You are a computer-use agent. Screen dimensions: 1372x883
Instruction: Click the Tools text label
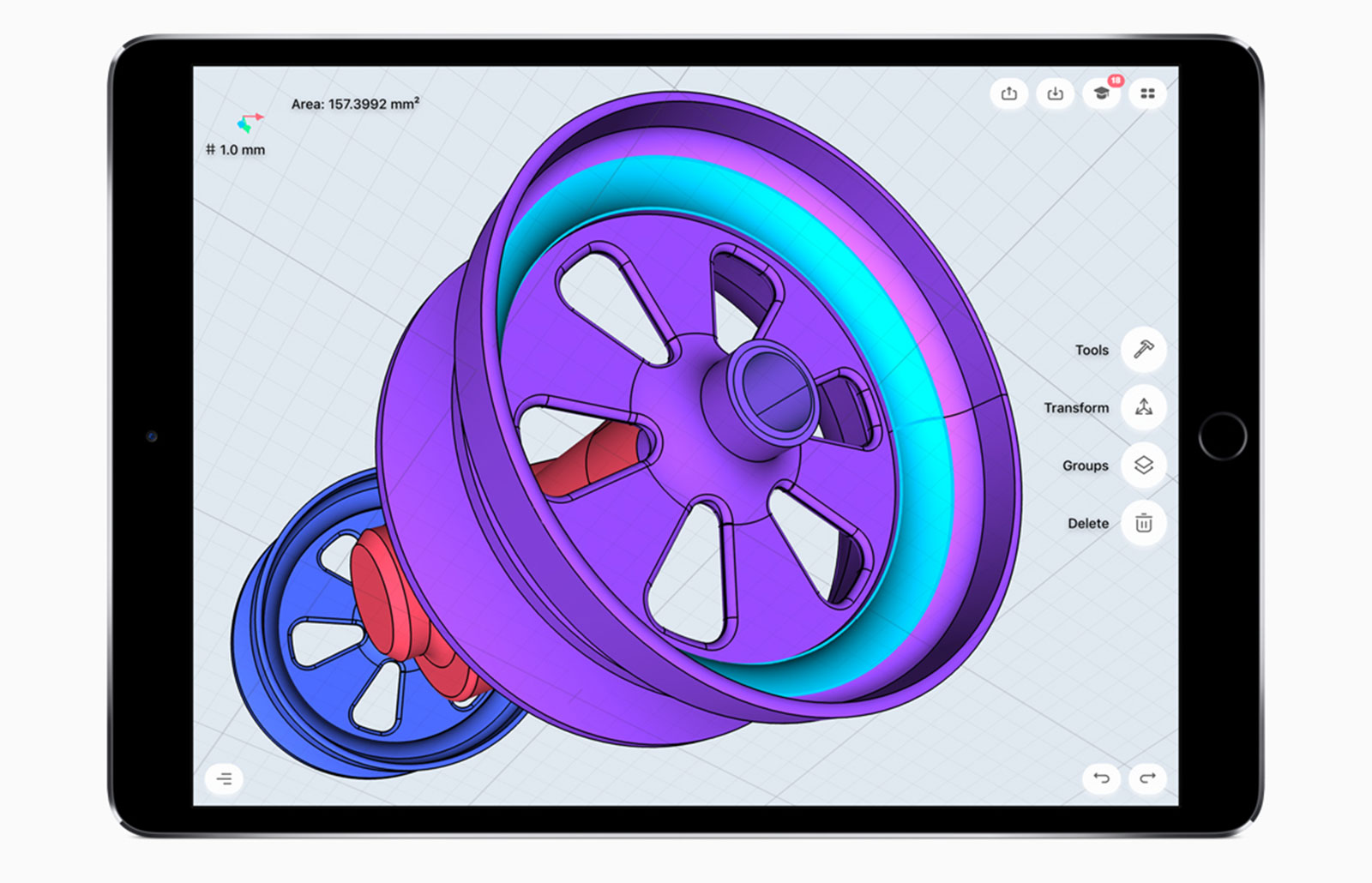tap(1092, 350)
